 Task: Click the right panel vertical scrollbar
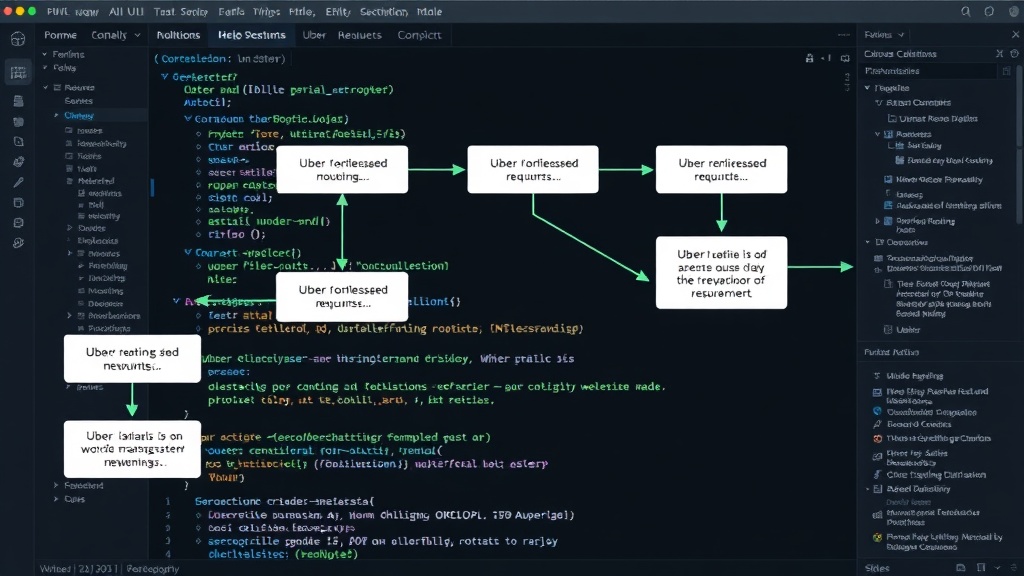click(x=1019, y=144)
